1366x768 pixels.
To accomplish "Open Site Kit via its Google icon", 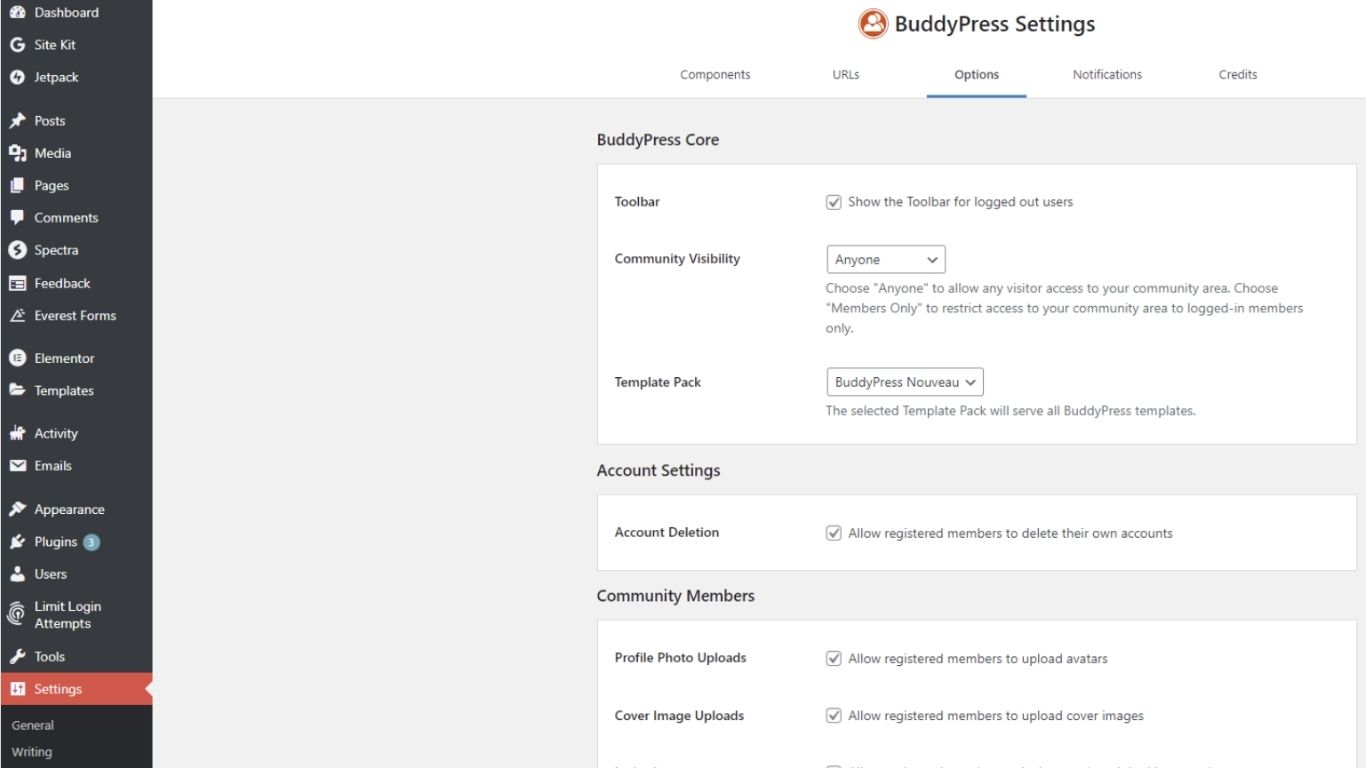I will click(x=17, y=45).
